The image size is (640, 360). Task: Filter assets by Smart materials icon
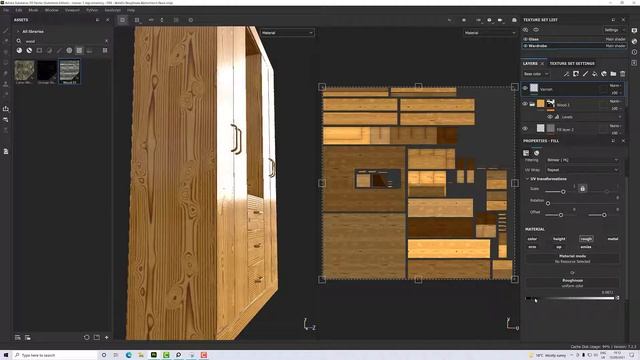[x=29, y=51]
